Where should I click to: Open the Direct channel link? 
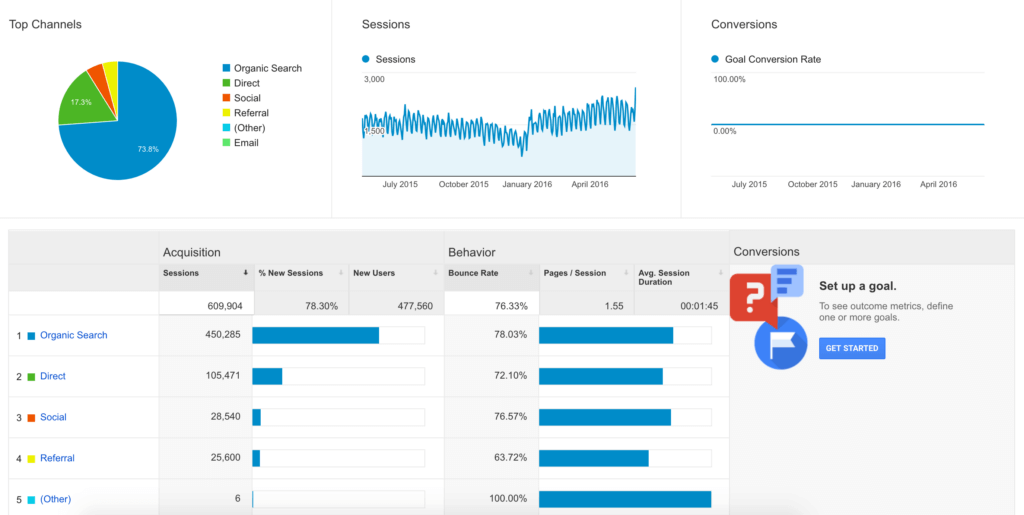53,376
